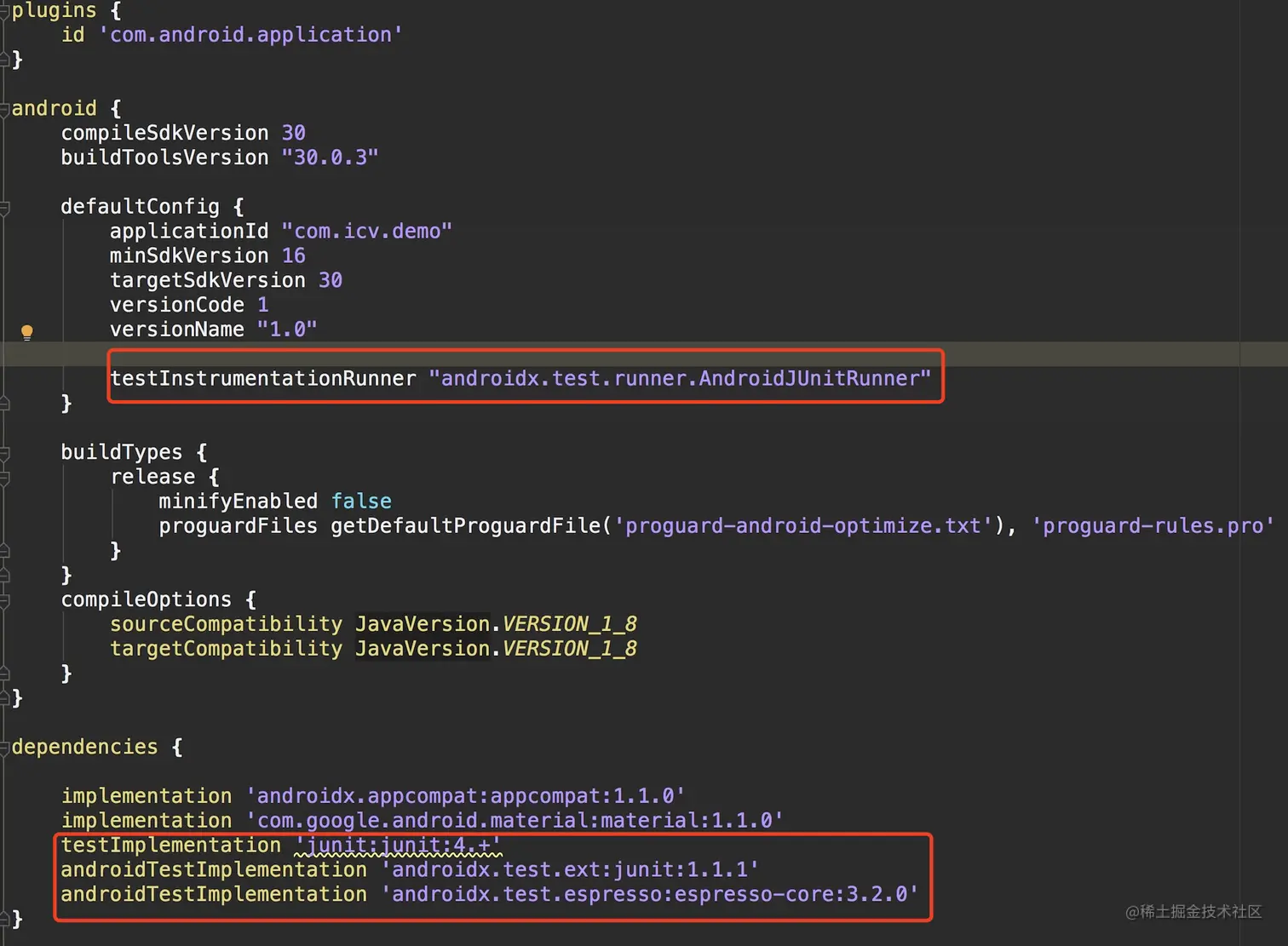Click the applicationId "com.icv.demo" string
The width and height of the screenshot is (1288, 946).
[x=366, y=232]
